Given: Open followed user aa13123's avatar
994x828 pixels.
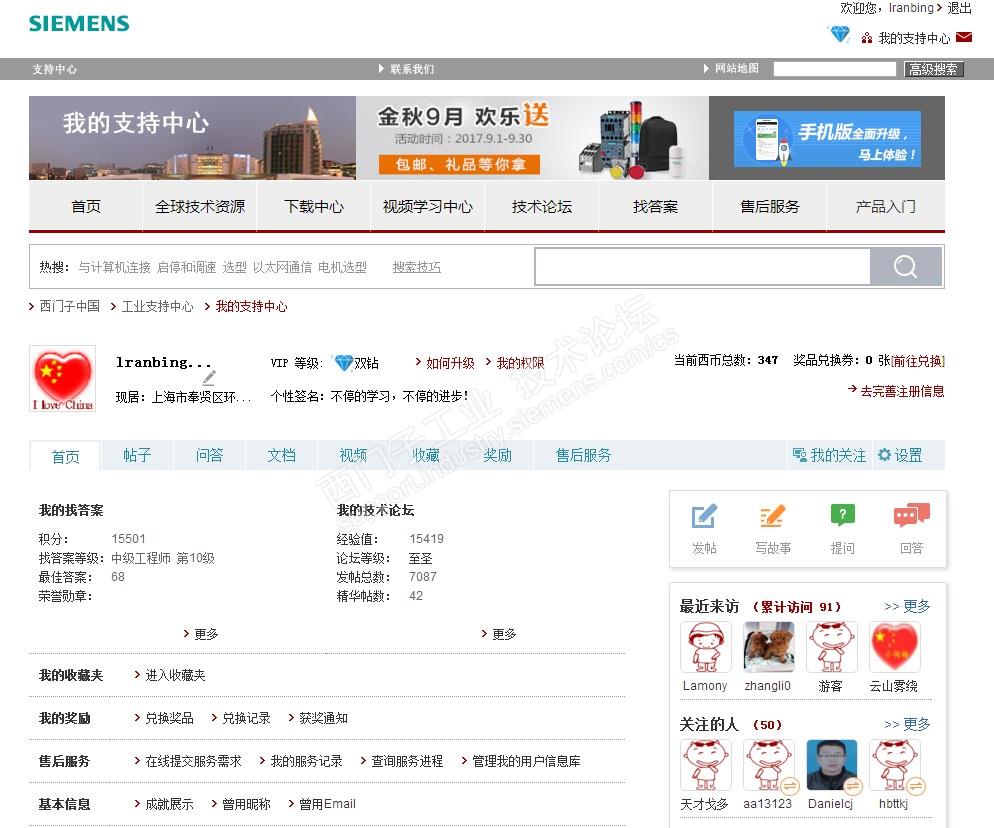Looking at the screenshot, I should tap(768, 765).
